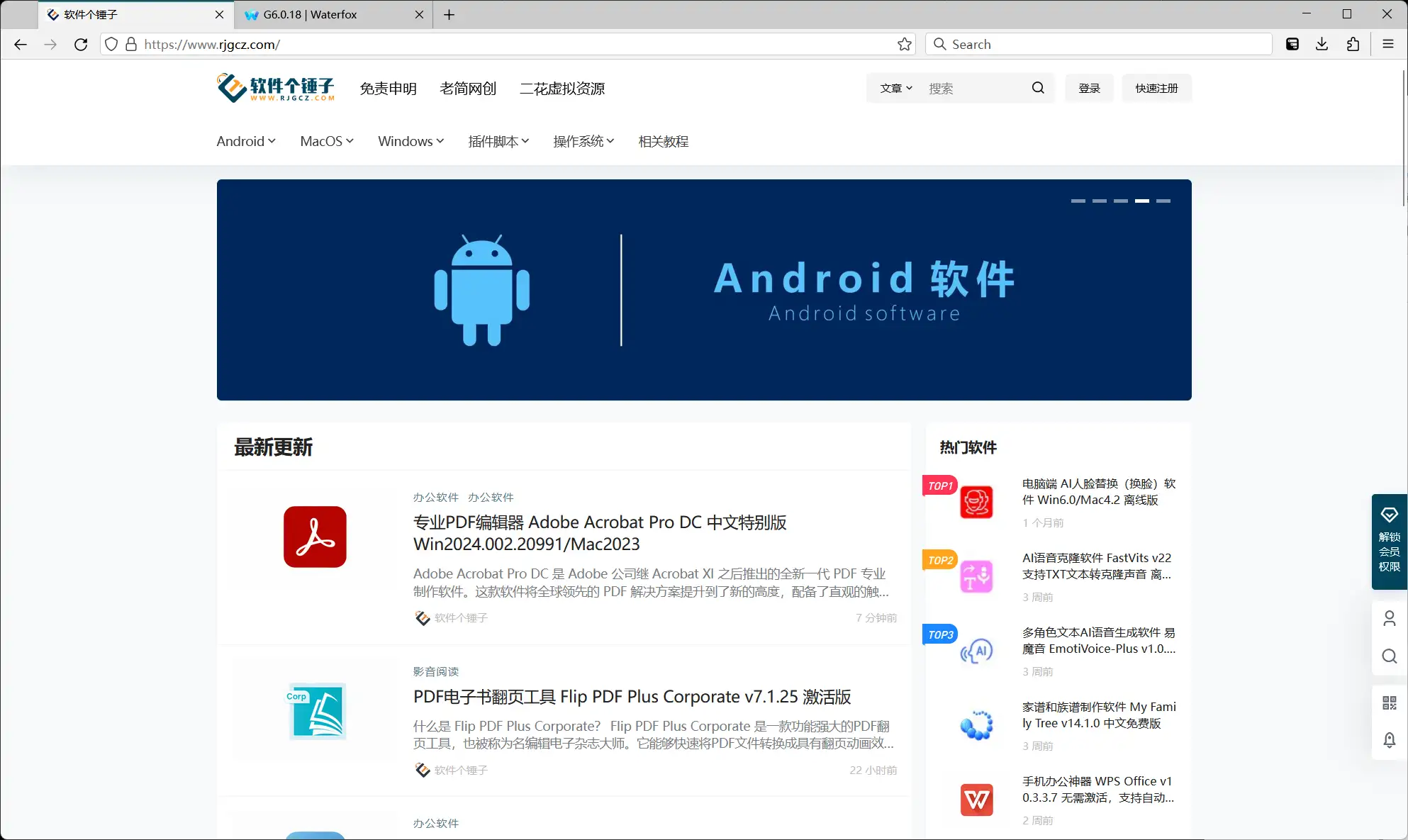Click the container tab icon in toolbar
The image size is (1408, 840).
point(1292,44)
